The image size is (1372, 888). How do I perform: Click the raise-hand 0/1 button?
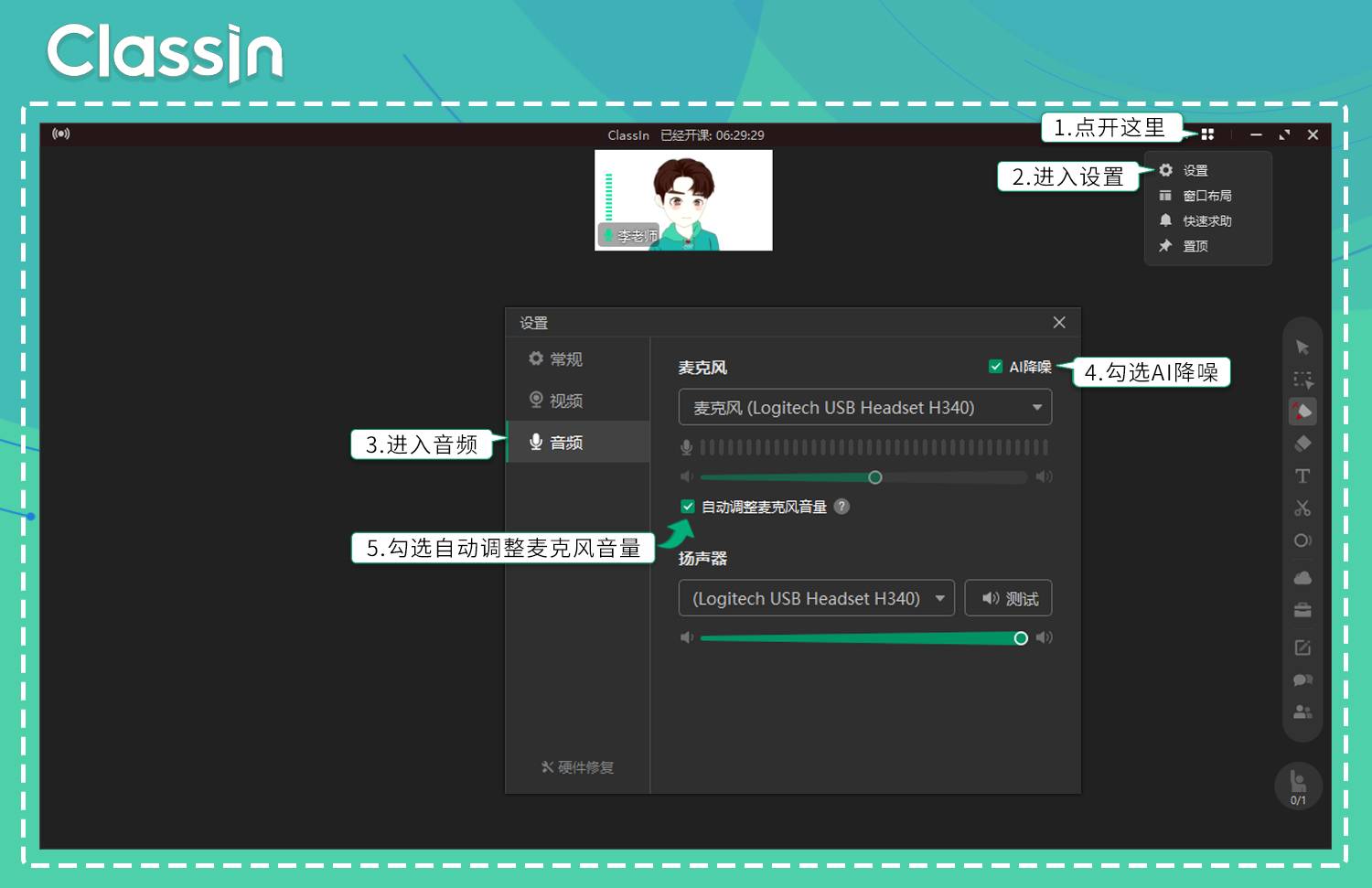coord(1298,786)
